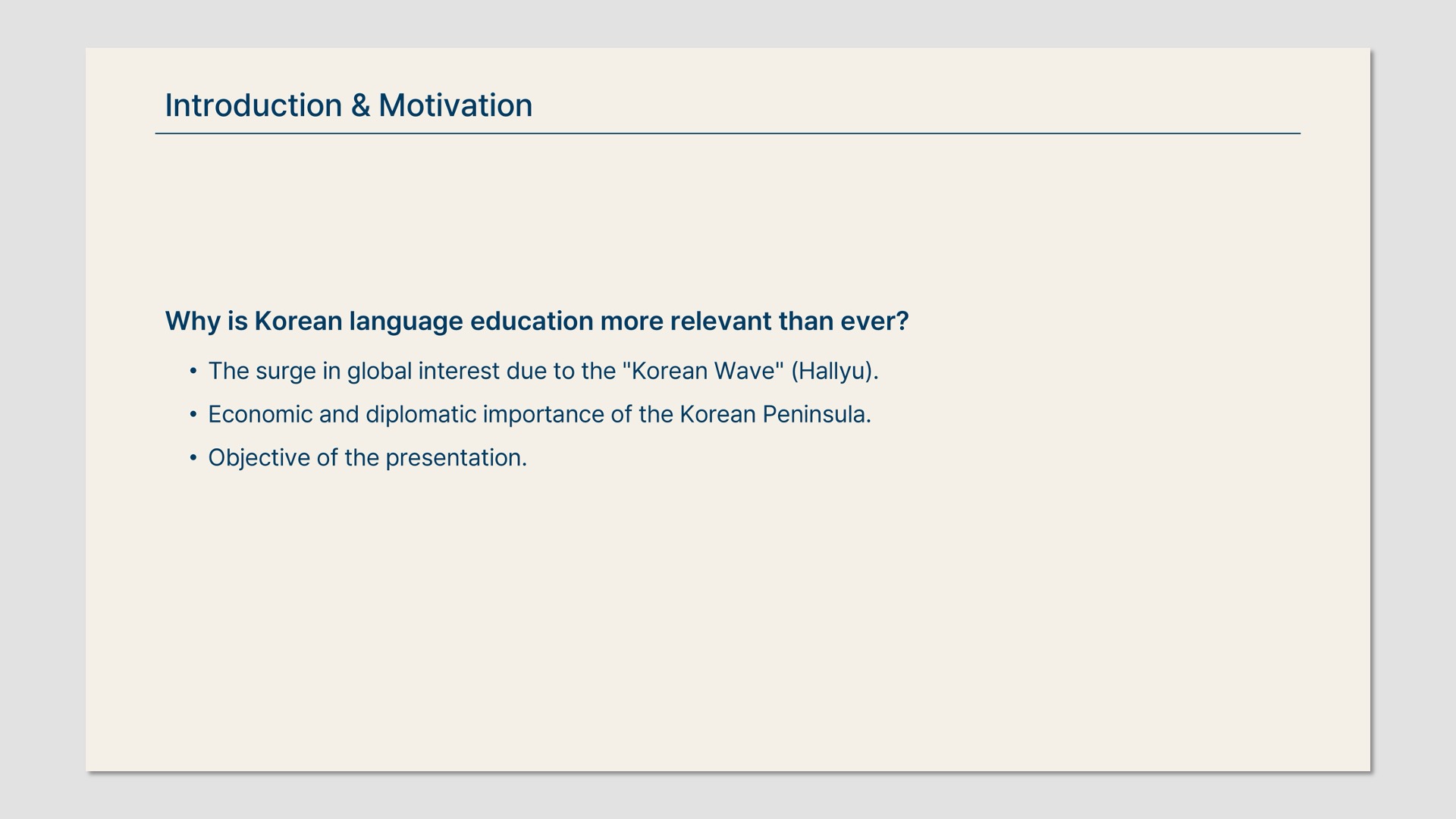
Task: Click the quoted phrase "Korean Wave"
Action: [703, 371]
